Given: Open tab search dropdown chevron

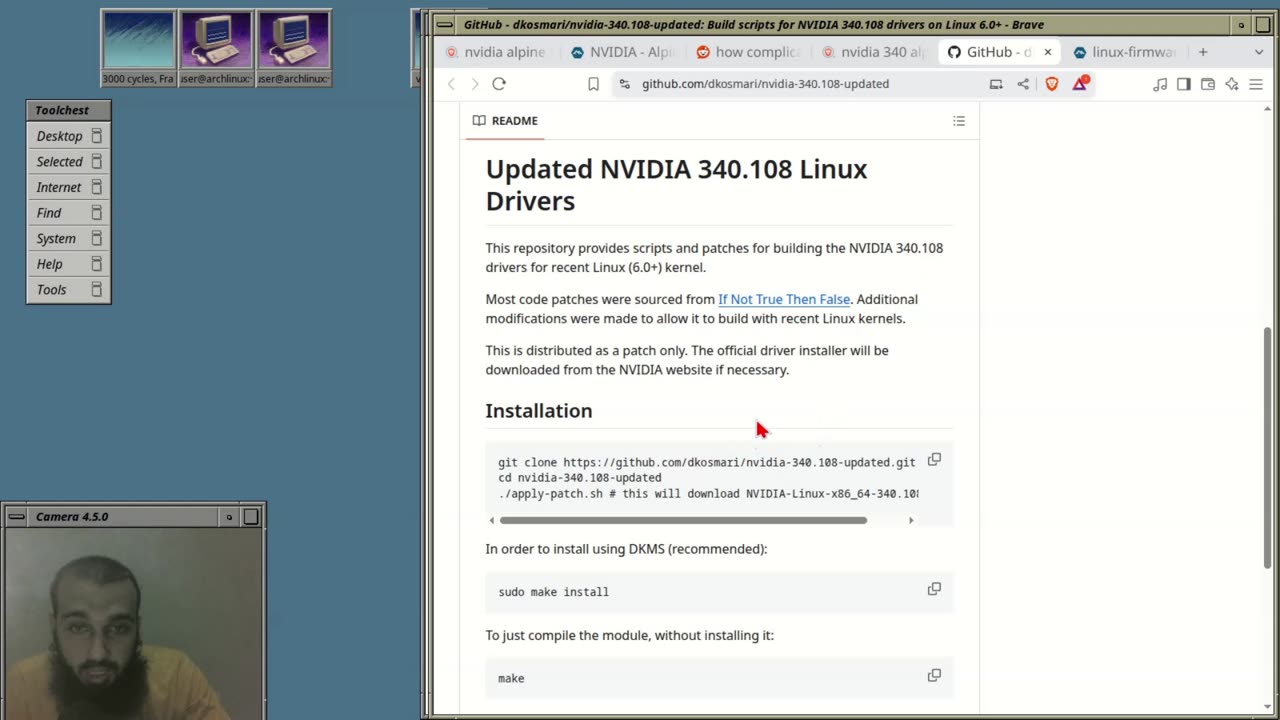Looking at the screenshot, I should pos(1259,52).
